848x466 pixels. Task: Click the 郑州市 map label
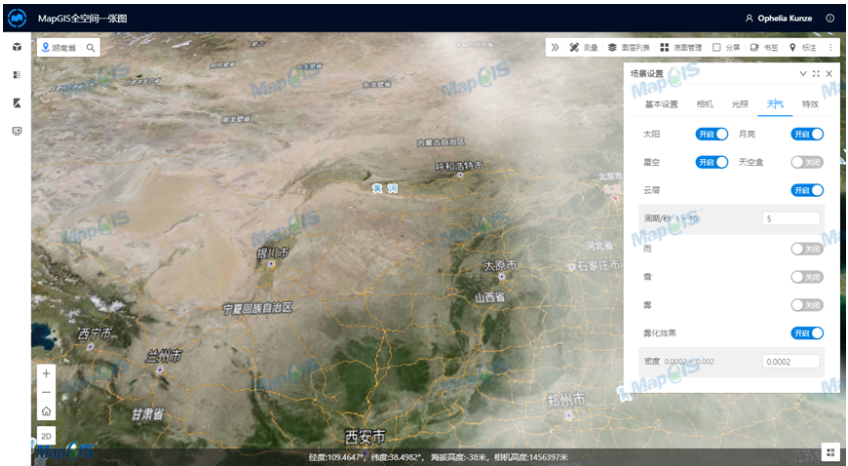566,401
